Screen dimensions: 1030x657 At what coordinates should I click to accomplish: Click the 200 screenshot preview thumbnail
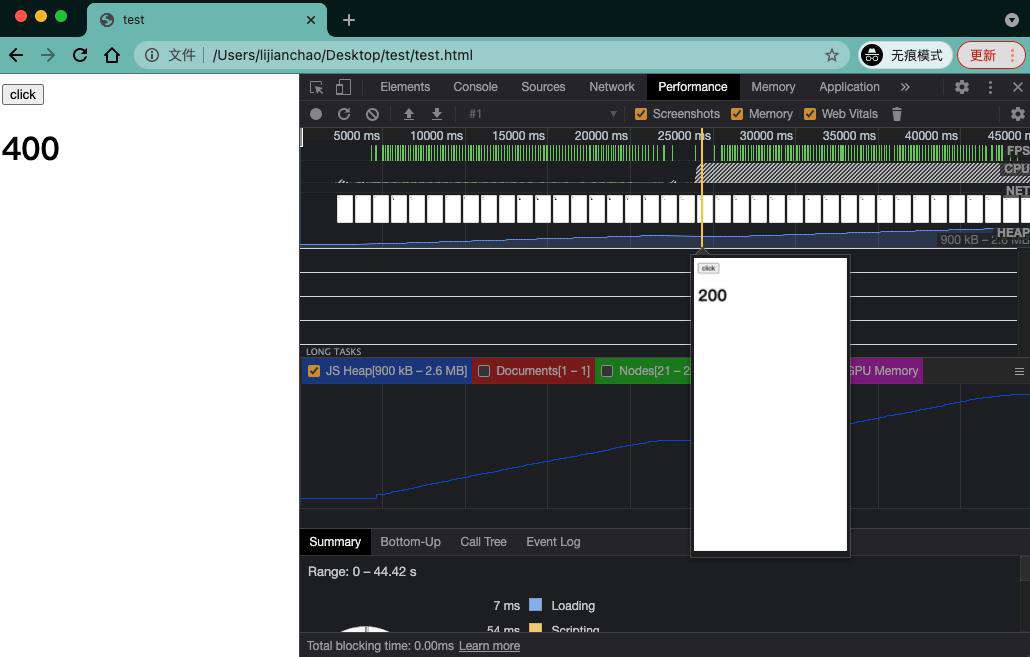[x=770, y=404]
